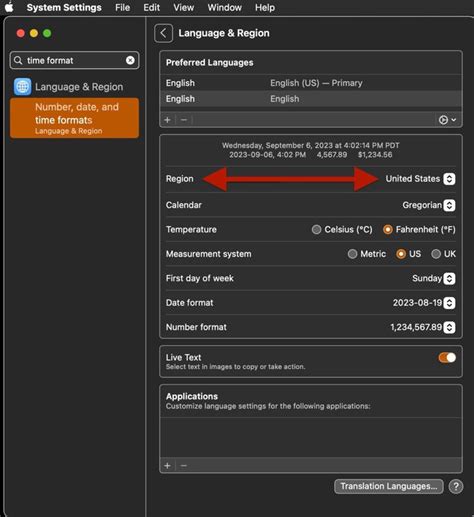This screenshot has height=517, width=474.
Task: Click the sample currency value $1,234.56
Action: 375,155
